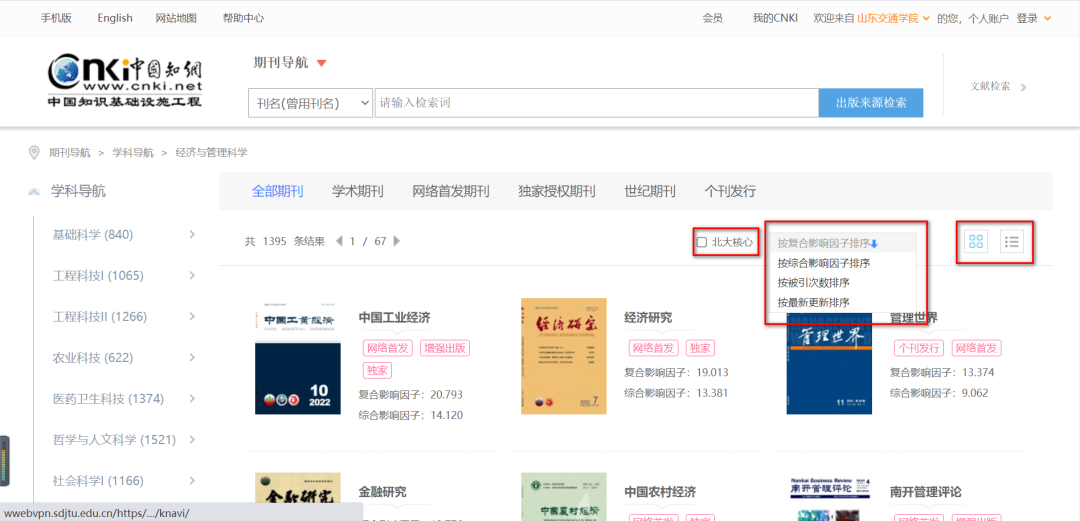Click 共 1395 条结果 count text
The image size is (1080, 521).
pos(285,241)
